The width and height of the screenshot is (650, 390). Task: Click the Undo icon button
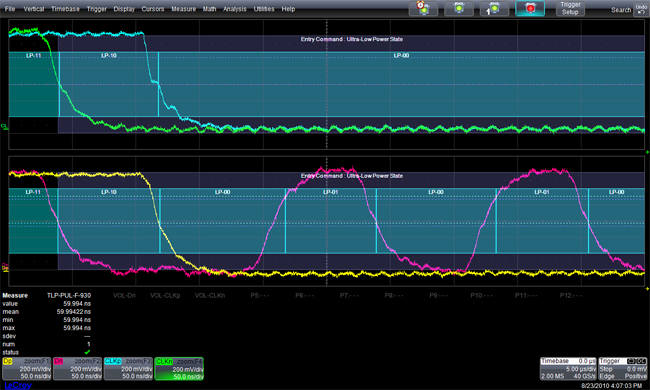tap(641, 9)
